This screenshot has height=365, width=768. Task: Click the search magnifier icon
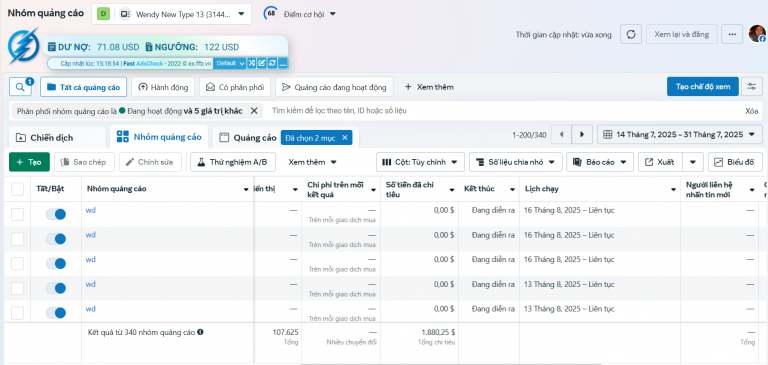[x=20, y=87]
